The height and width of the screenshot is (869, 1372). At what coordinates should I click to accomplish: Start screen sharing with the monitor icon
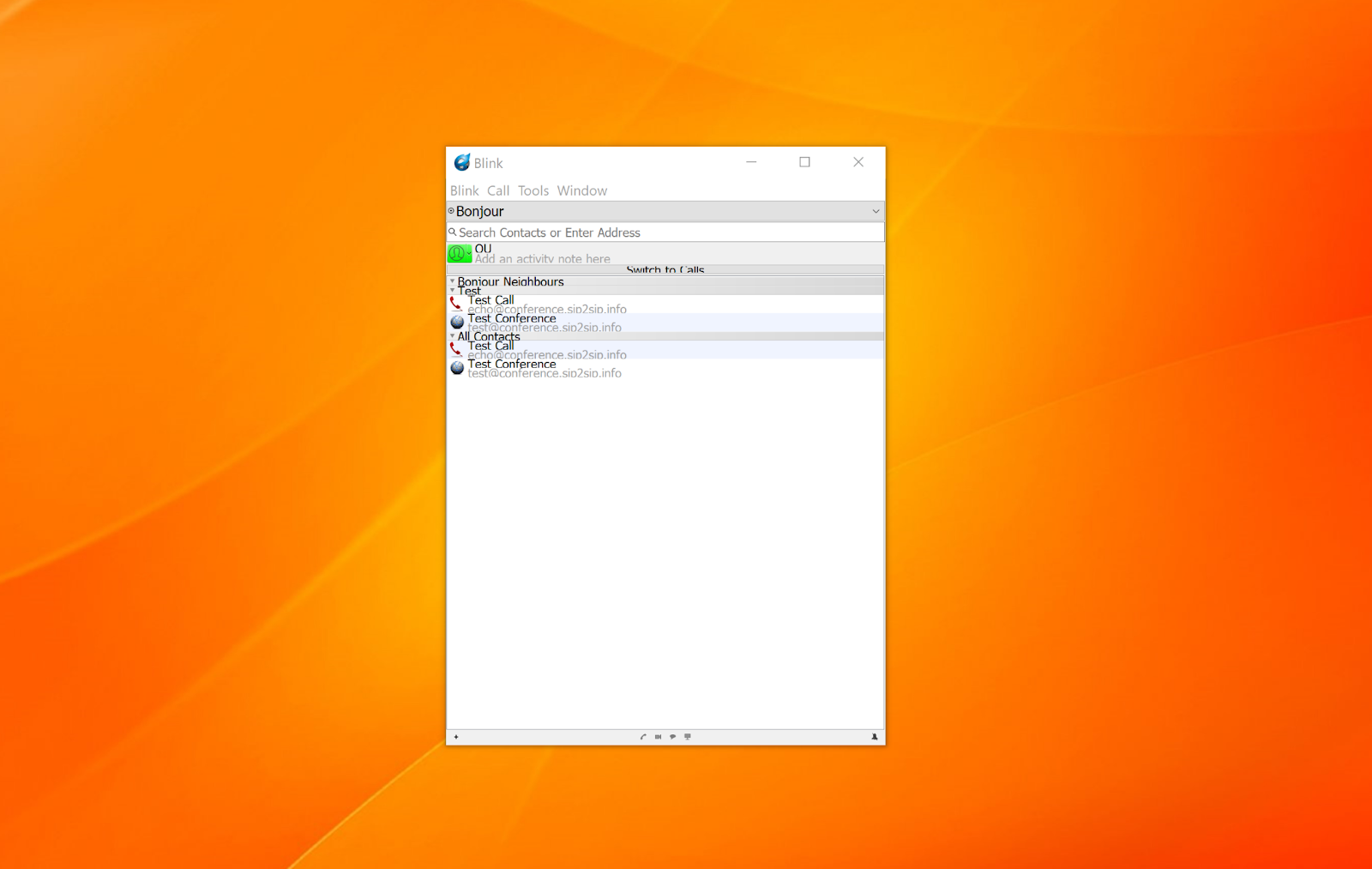click(688, 737)
